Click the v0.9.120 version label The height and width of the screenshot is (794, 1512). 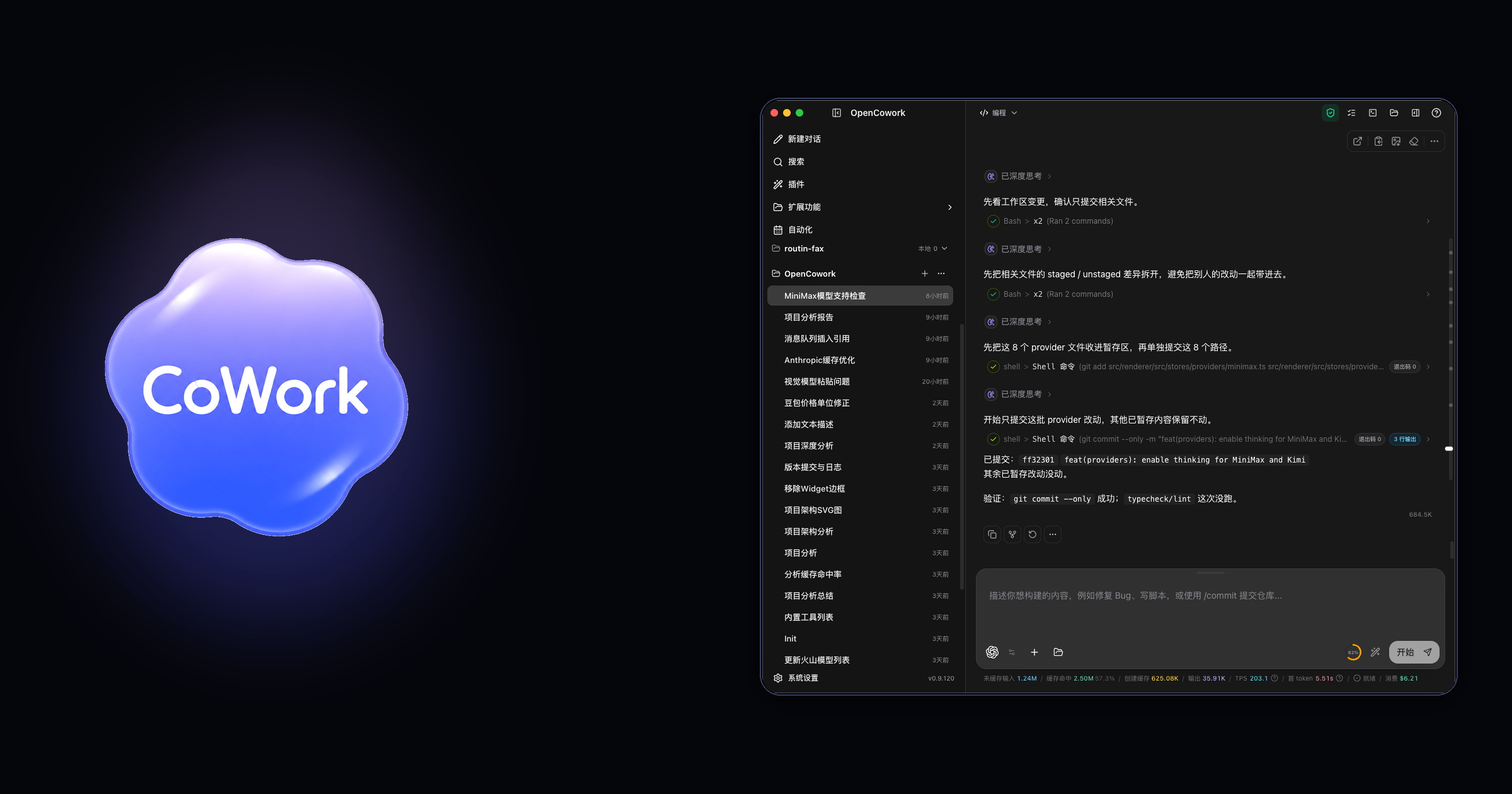(941, 679)
